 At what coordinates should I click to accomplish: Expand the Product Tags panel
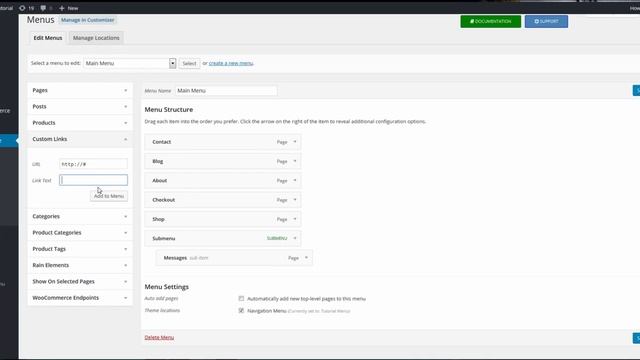coord(80,249)
